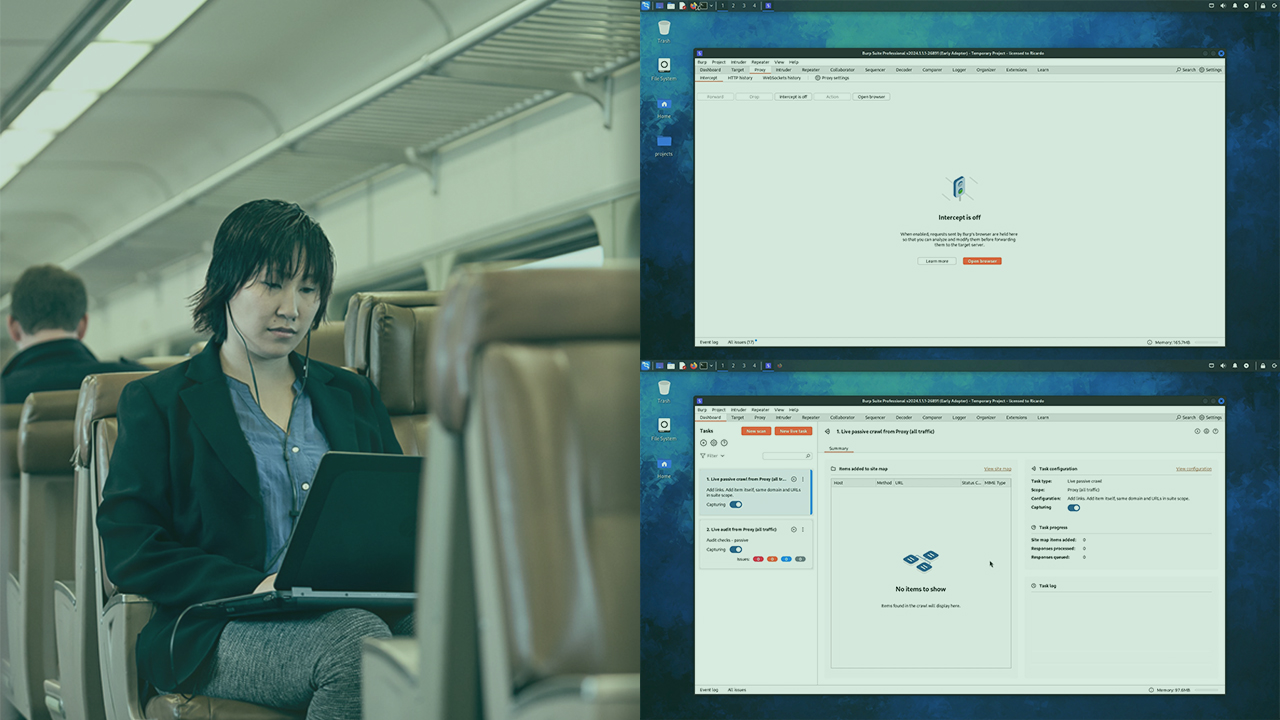
Task: Open the taskbar app launcher dropdown arrow at top
Action: [712, 5]
